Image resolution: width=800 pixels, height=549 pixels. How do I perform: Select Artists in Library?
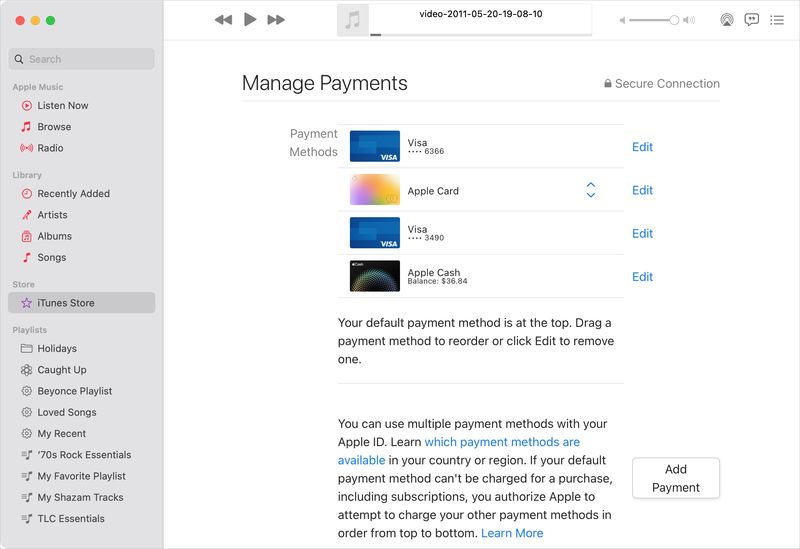[x=82, y=215]
